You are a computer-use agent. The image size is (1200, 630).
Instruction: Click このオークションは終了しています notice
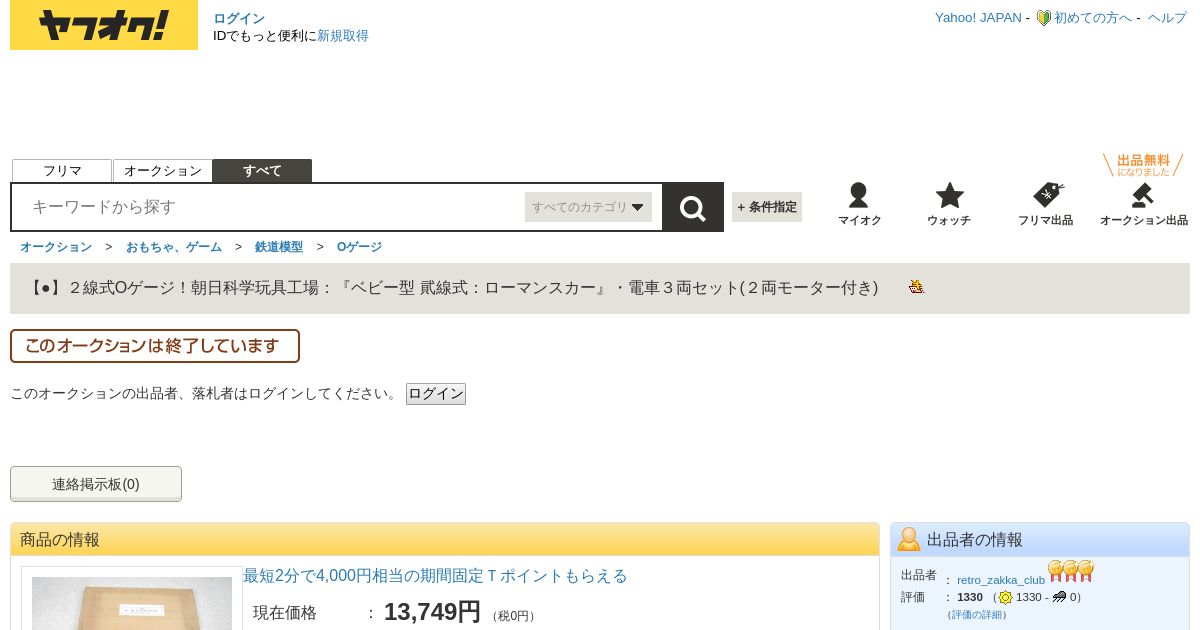coord(155,346)
